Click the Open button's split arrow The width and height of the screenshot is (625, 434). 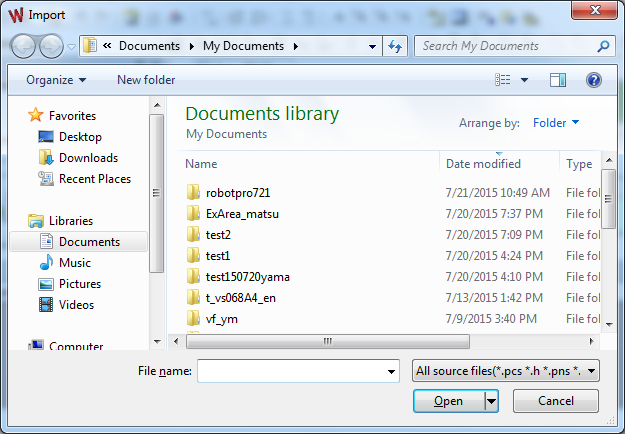coord(491,401)
